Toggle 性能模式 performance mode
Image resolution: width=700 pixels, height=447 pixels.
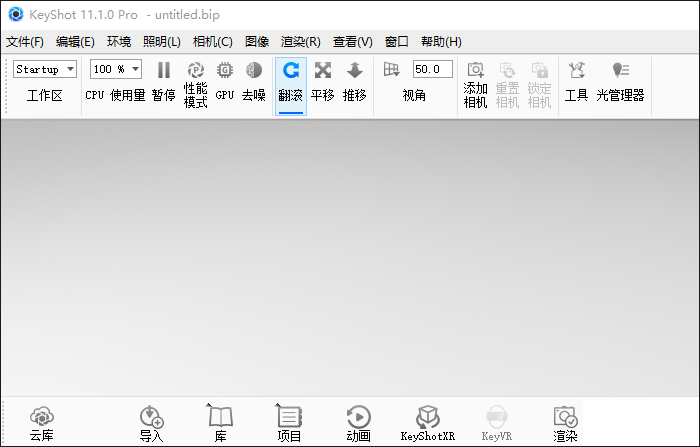[196, 85]
